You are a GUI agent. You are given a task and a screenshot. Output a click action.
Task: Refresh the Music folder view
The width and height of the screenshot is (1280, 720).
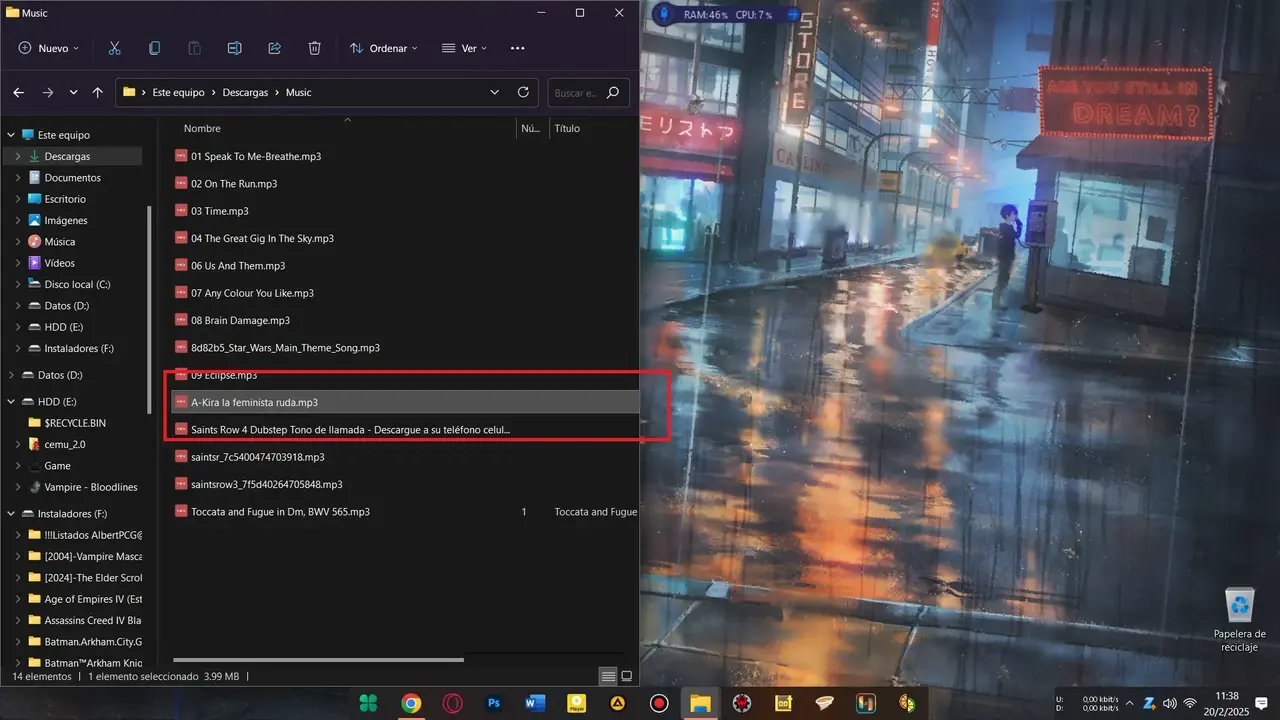[x=523, y=92]
